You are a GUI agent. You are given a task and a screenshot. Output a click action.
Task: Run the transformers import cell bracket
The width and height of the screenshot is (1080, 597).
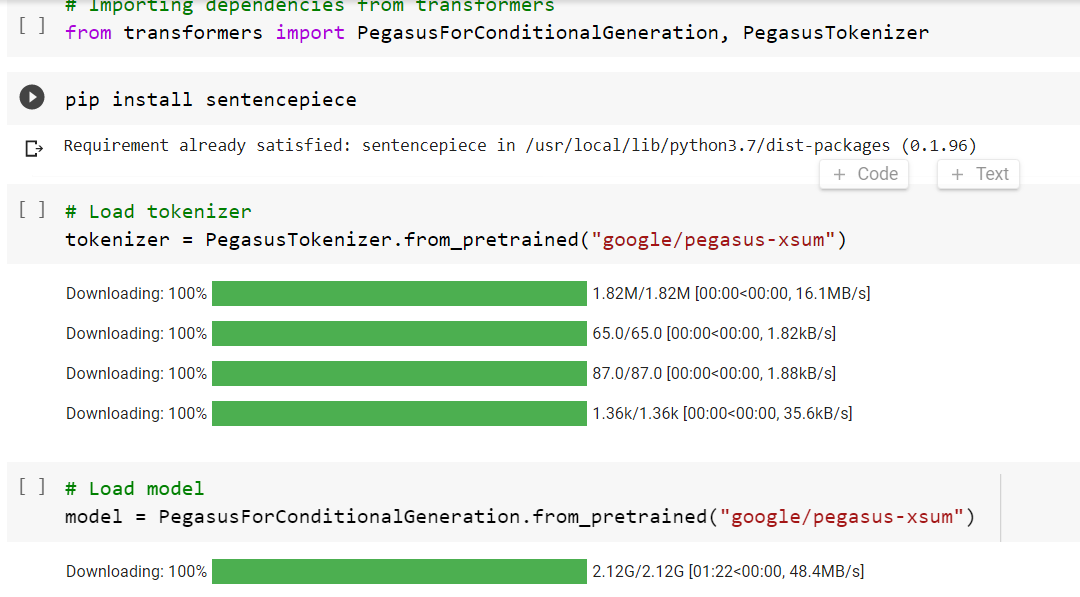(32, 24)
